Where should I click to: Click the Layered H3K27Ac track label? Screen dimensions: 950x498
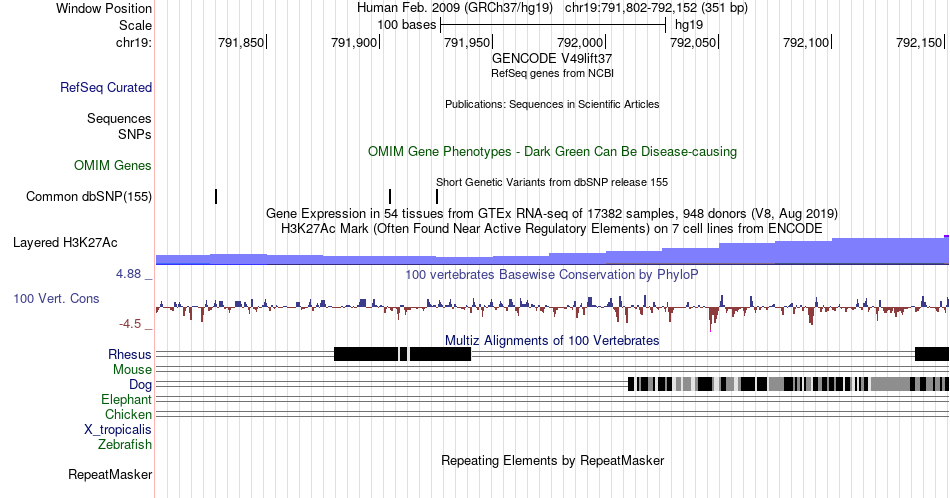pyautogui.click(x=65, y=242)
